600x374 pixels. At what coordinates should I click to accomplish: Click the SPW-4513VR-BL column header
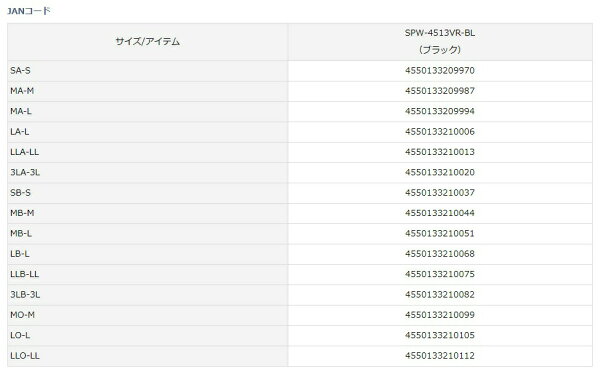coord(440,42)
